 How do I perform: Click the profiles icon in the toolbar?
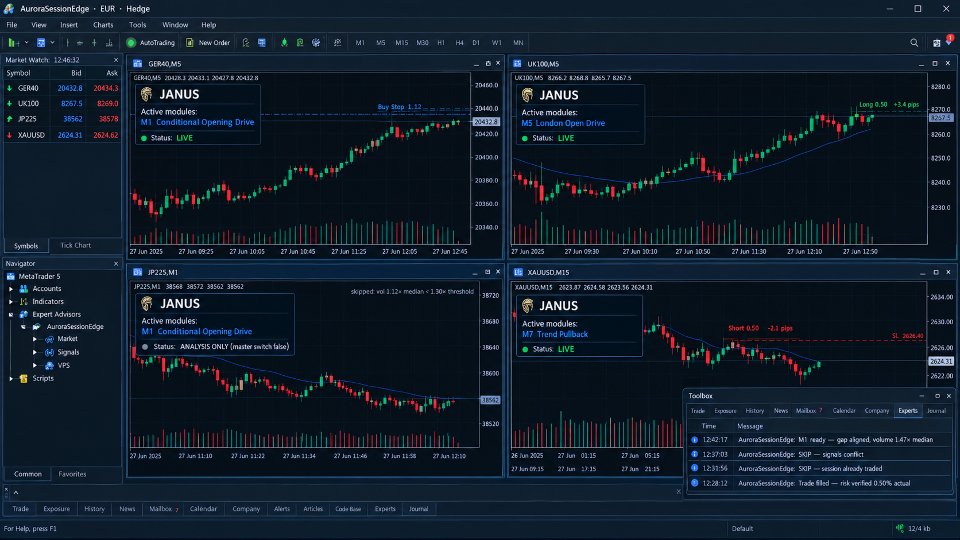[x=41, y=43]
